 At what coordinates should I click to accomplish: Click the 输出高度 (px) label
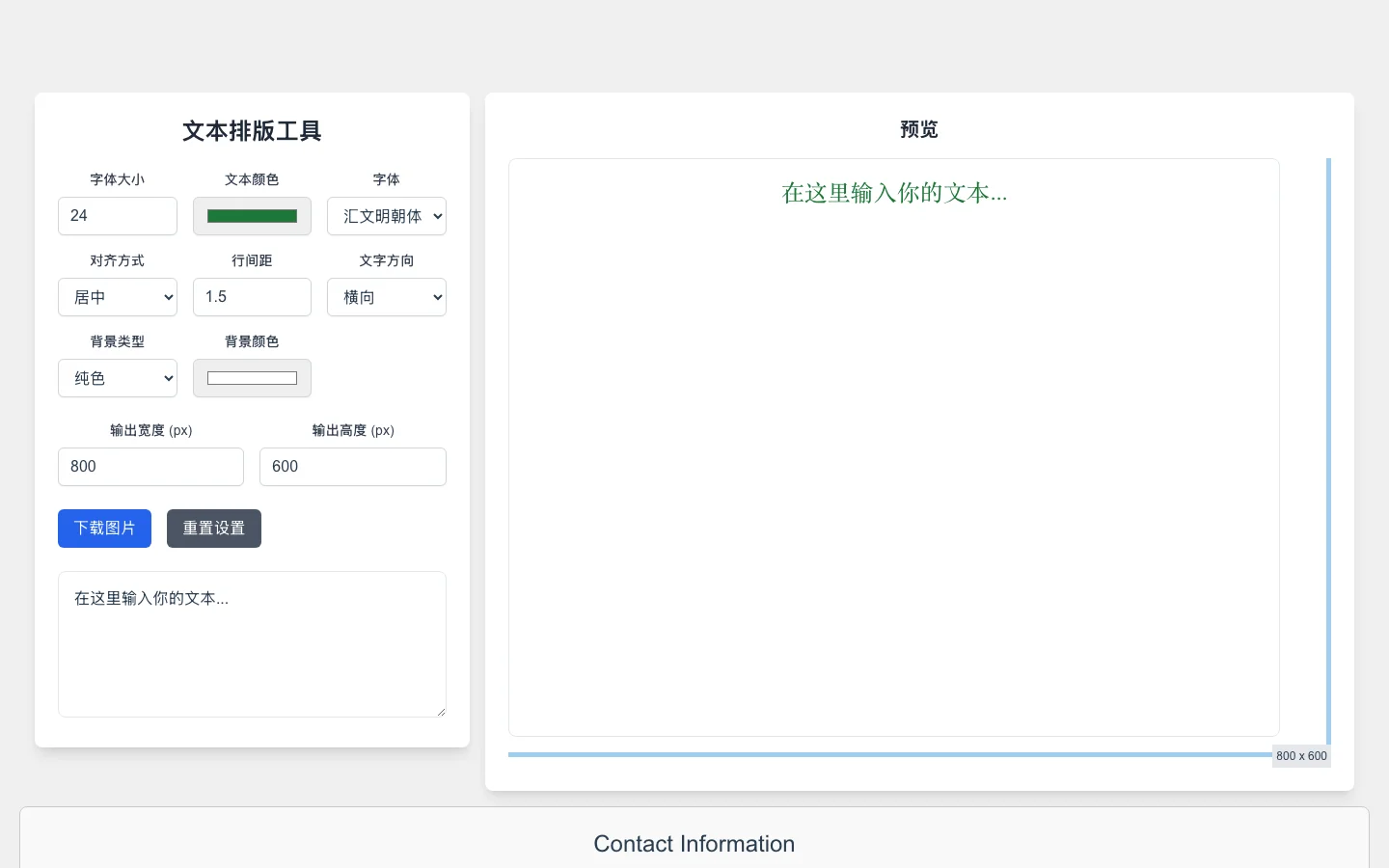tap(353, 430)
